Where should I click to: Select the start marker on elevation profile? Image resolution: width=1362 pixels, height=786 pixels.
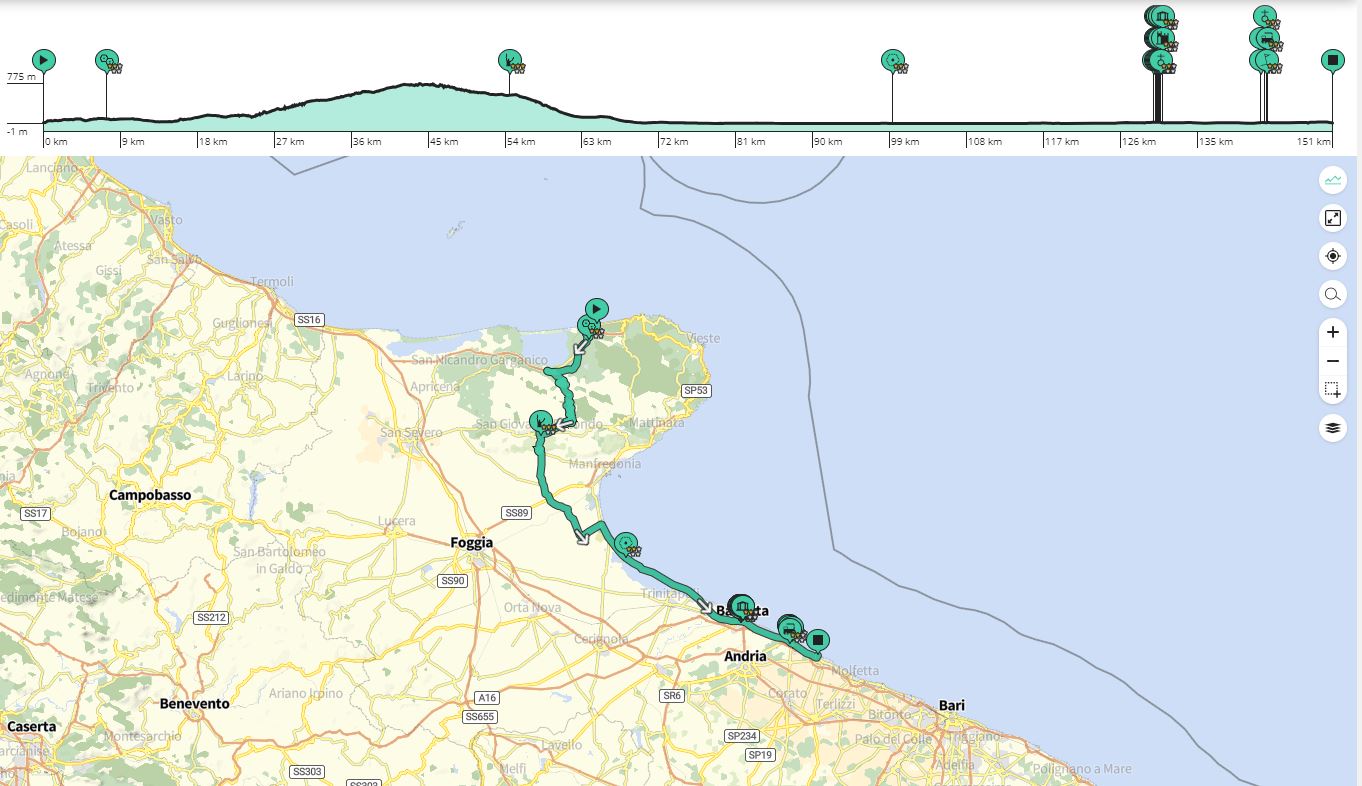(43, 60)
